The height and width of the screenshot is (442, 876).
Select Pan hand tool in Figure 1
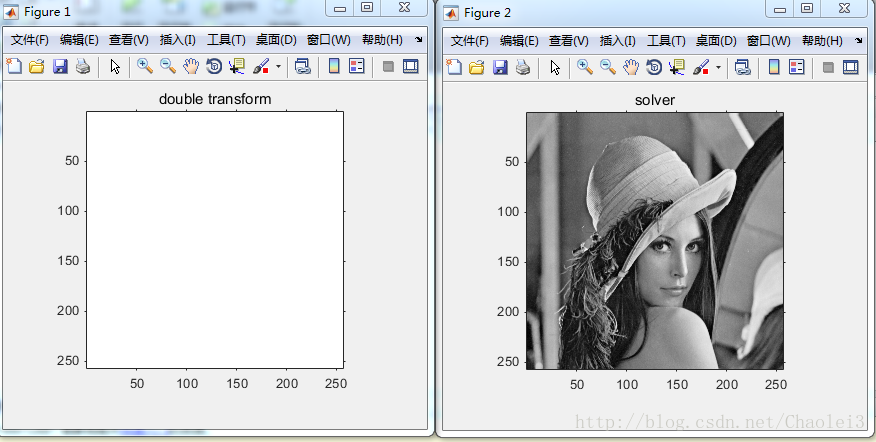191,67
